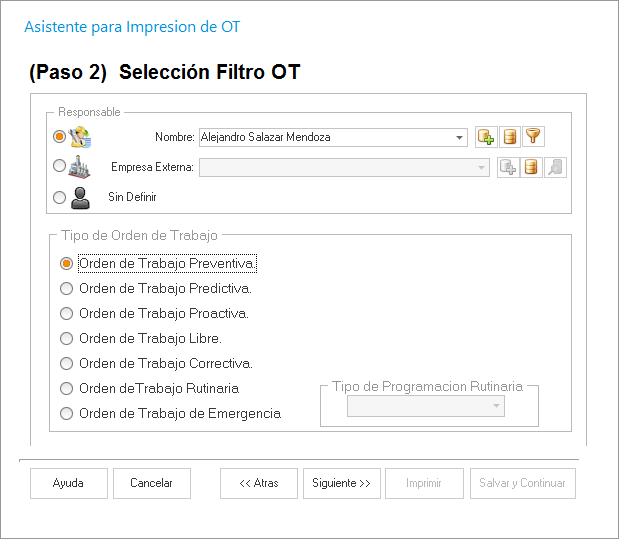619x539 pixels.
Task: Open Tipo de Programacion Rutinaria dropdown
Action: [496, 406]
